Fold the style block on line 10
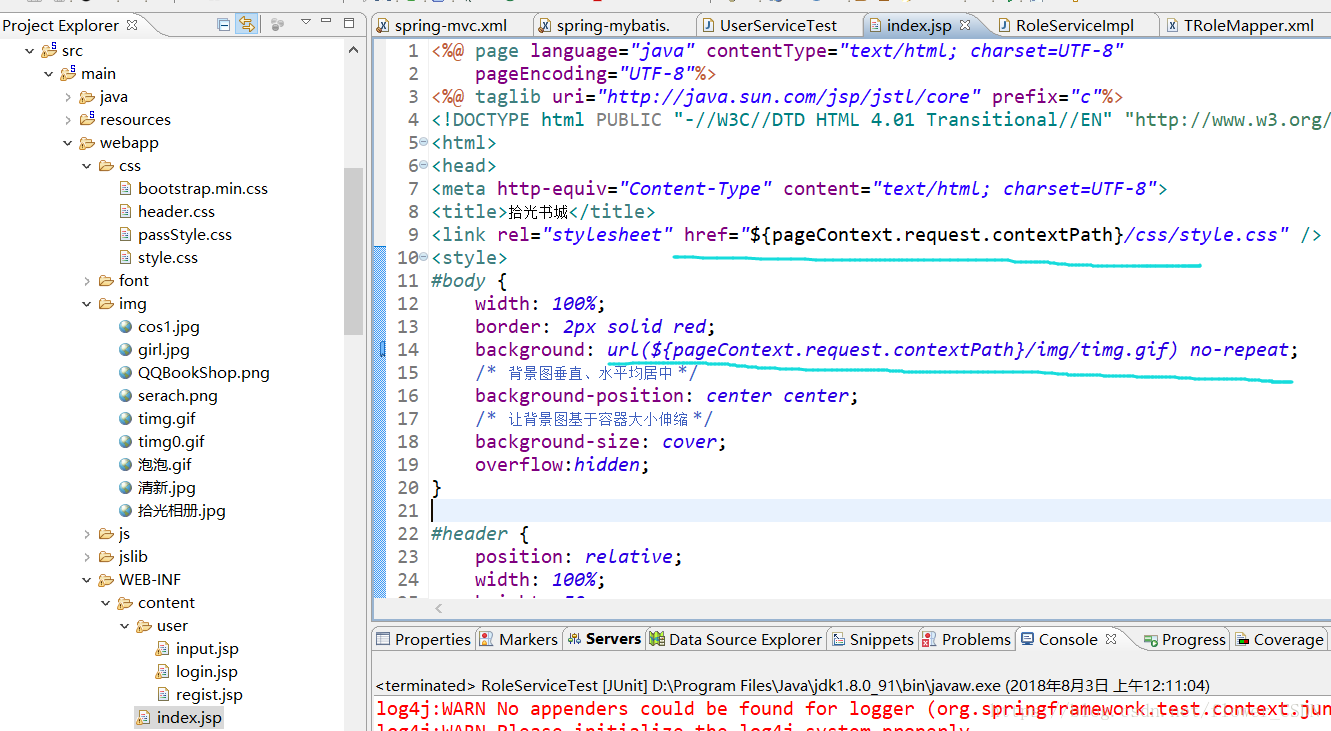 [x=424, y=258]
